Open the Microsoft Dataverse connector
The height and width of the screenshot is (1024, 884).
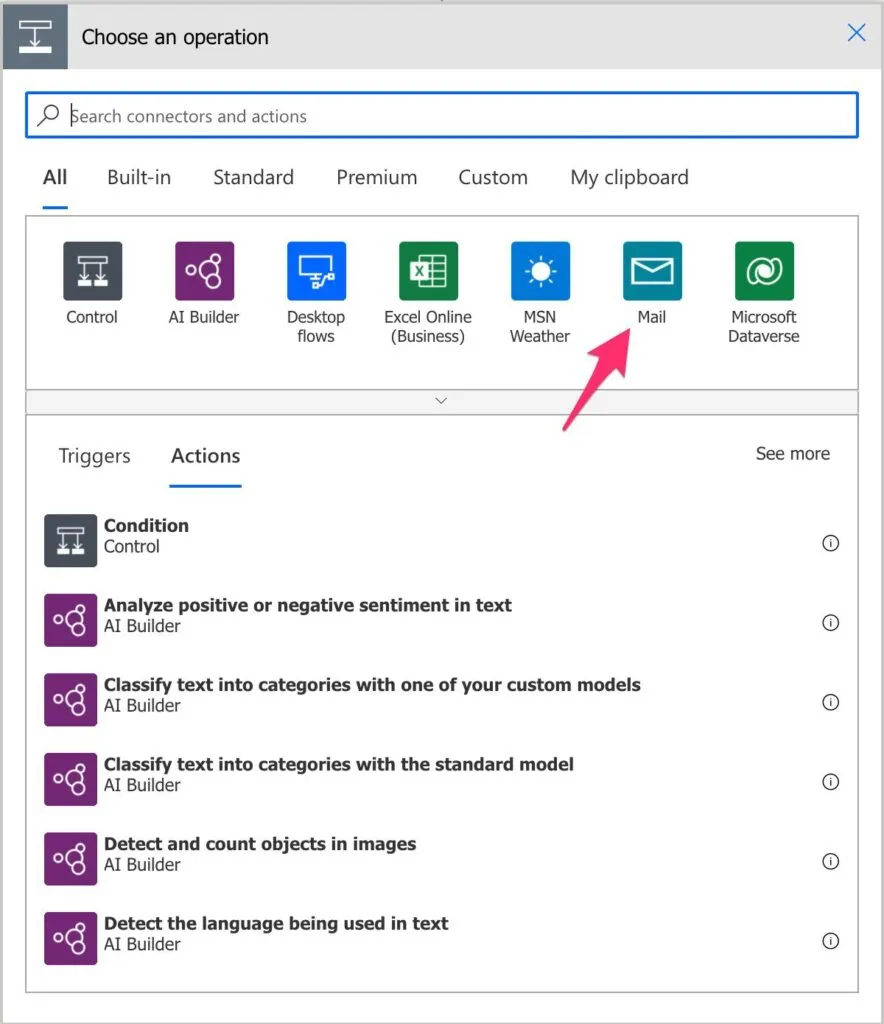point(764,271)
